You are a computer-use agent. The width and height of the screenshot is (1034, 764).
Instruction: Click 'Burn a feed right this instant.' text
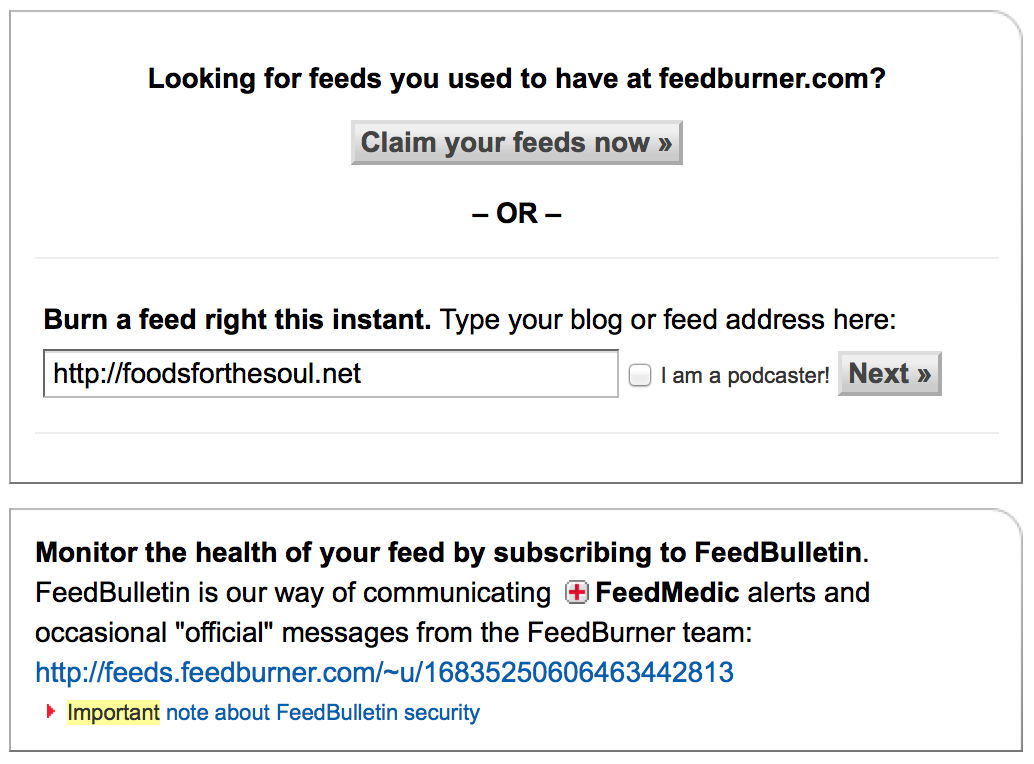(x=237, y=320)
